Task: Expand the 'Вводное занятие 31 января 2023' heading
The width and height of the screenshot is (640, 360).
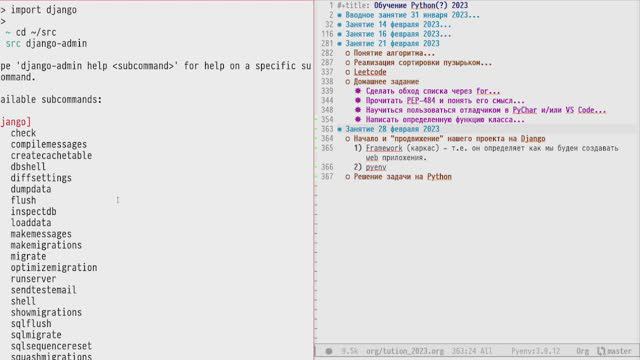Action: [412, 15]
